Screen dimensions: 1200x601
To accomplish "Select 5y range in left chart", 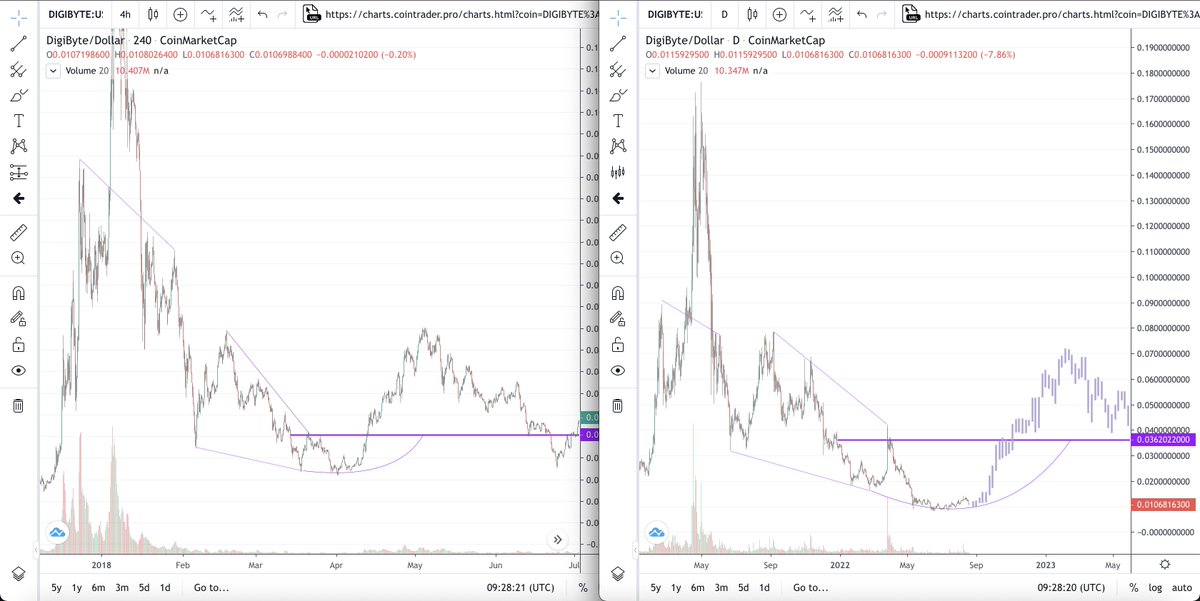I will [x=55, y=588].
